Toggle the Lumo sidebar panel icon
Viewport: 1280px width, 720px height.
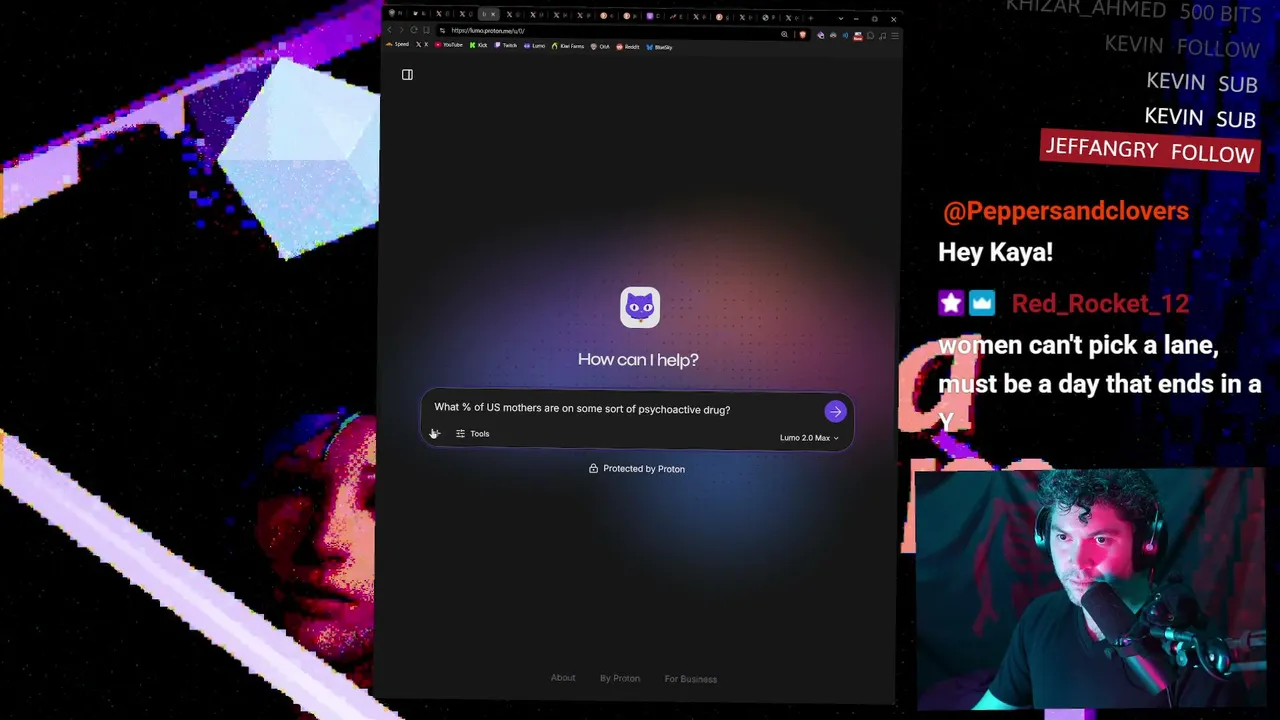point(407,74)
